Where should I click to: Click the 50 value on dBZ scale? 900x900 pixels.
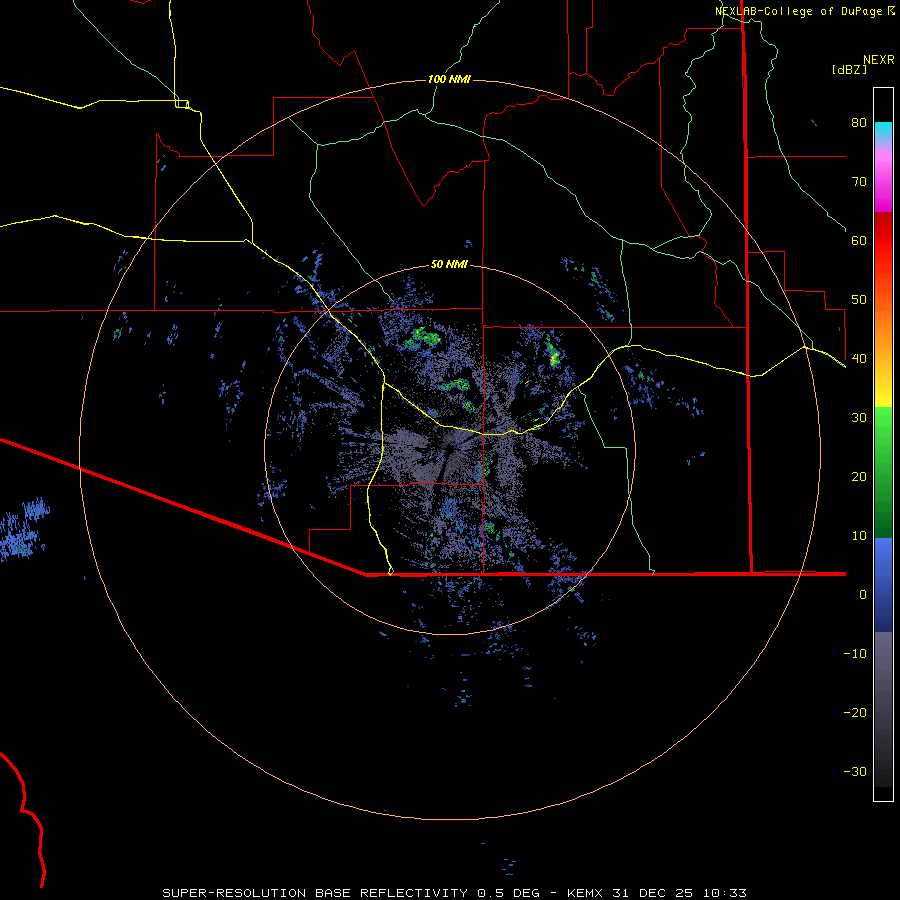click(x=859, y=300)
